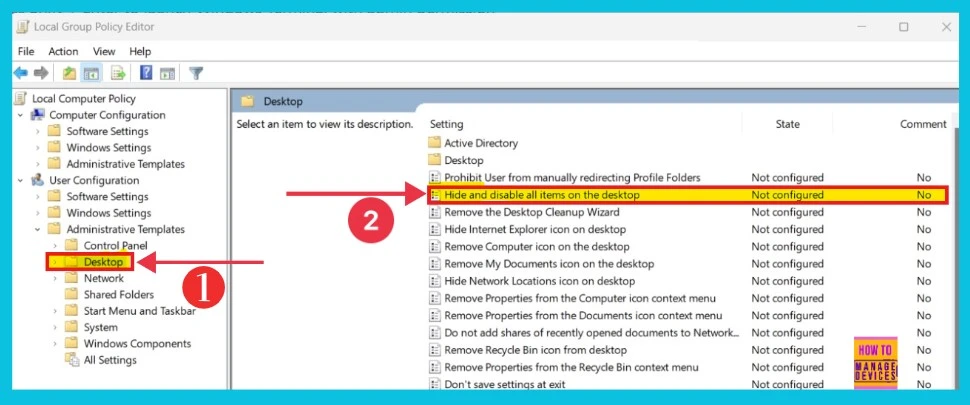Click the Export List toolbar icon
The height and width of the screenshot is (405, 970).
pyautogui.click(x=118, y=73)
